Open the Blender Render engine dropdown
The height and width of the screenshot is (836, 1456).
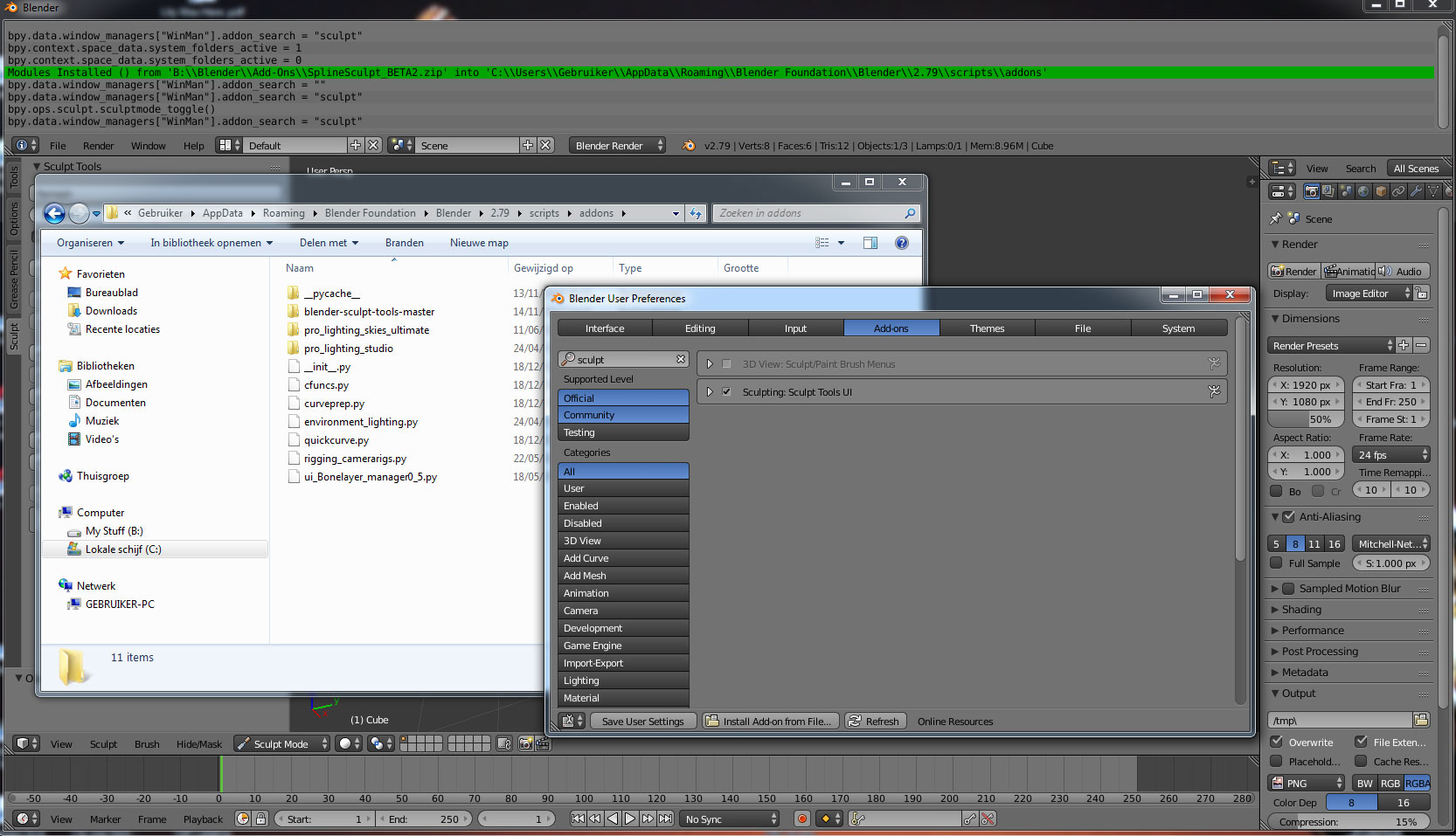617,145
